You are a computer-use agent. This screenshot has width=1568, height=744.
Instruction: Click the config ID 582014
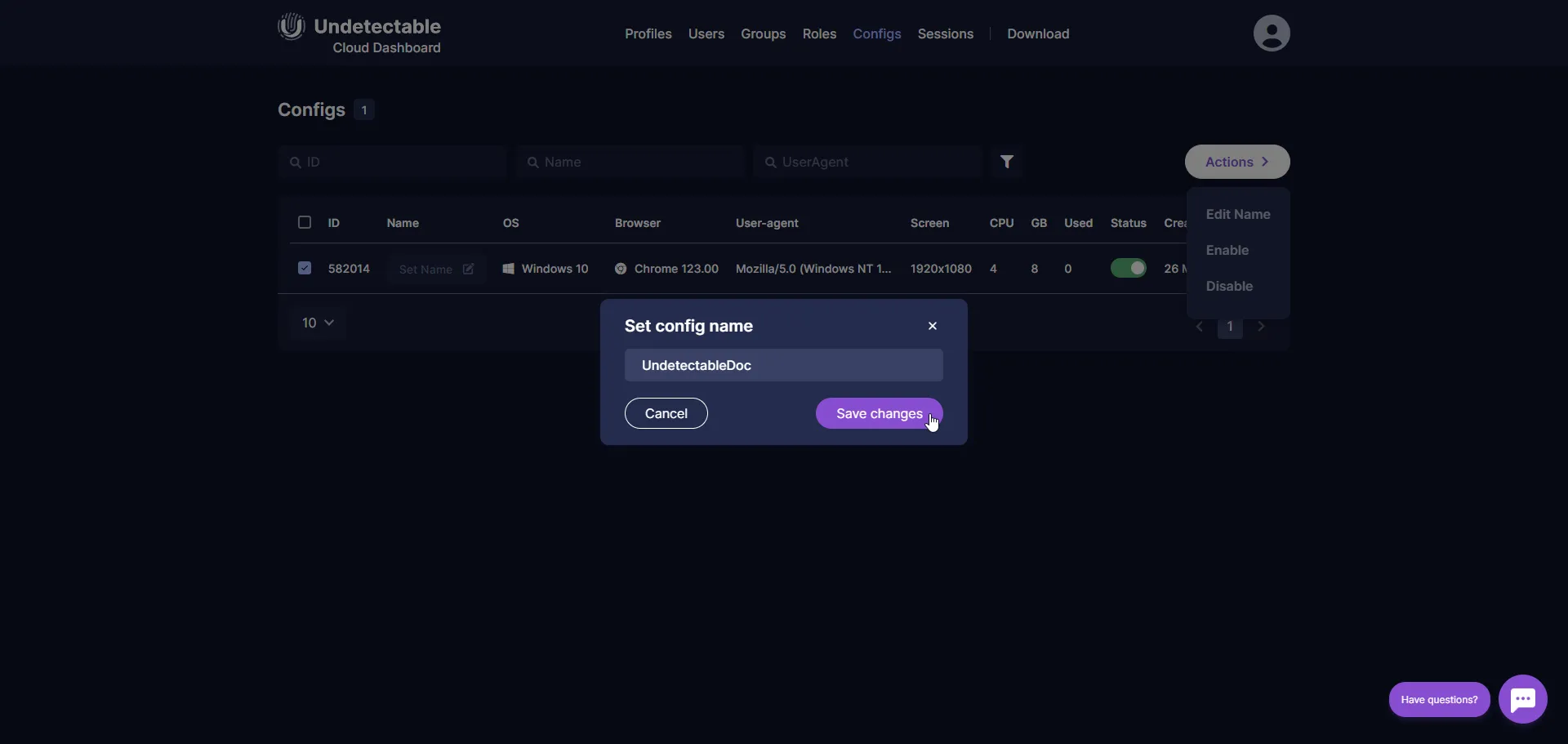tap(349, 269)
